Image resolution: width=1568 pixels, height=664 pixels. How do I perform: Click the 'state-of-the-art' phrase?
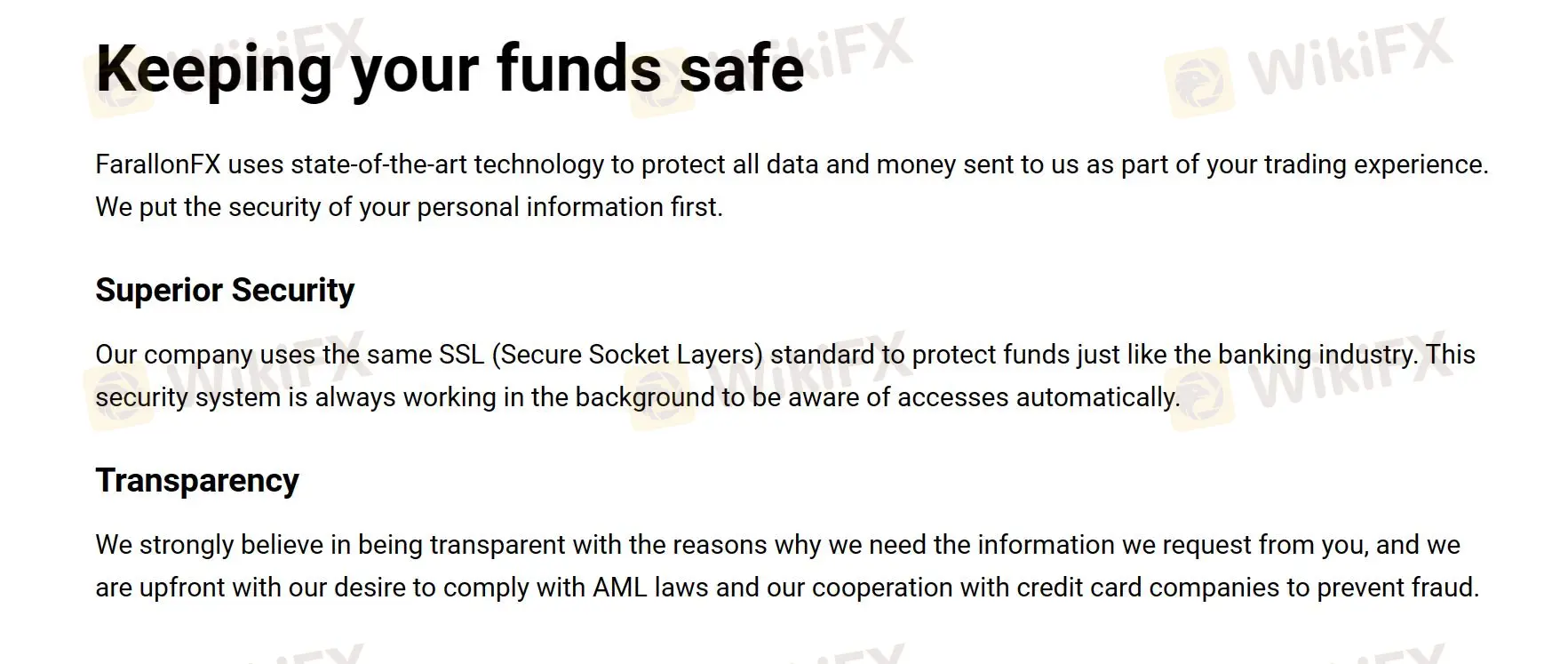click(378, 164)
